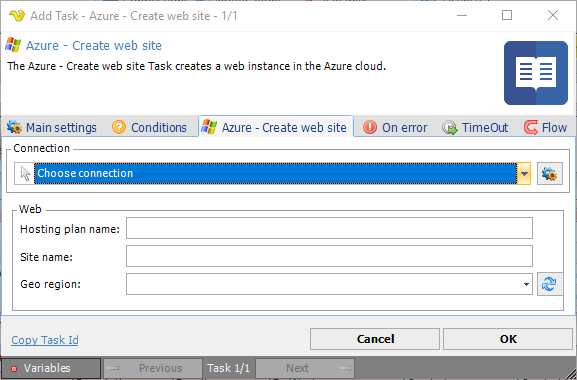577x380 pixels.
Task: Click the Conditions question mark icon
Action: point(119,127)
